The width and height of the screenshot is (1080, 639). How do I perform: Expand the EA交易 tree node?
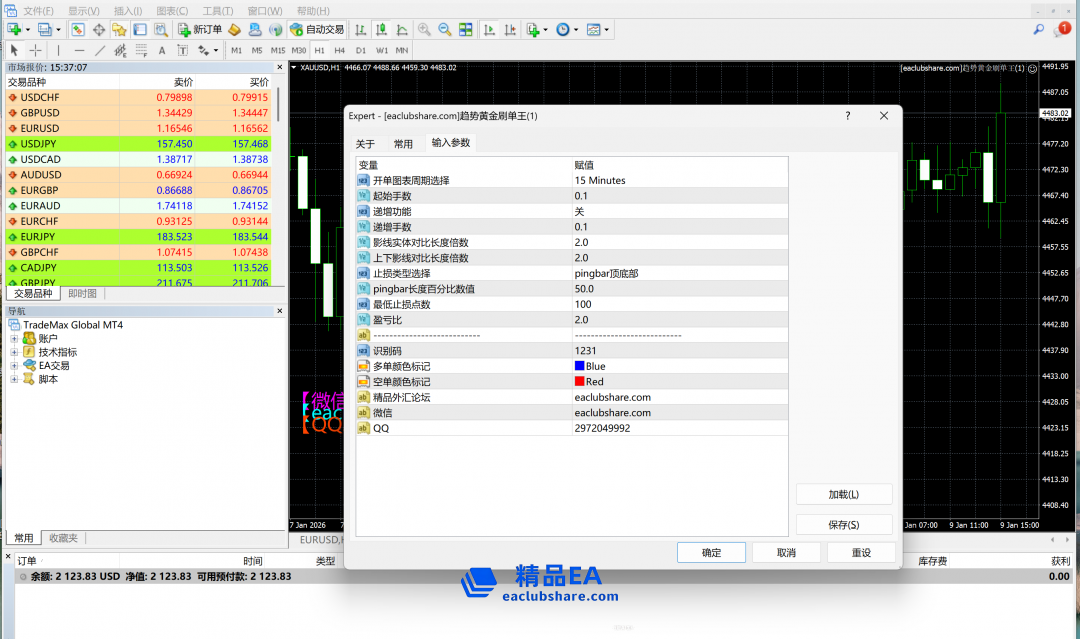click(14, 366)
